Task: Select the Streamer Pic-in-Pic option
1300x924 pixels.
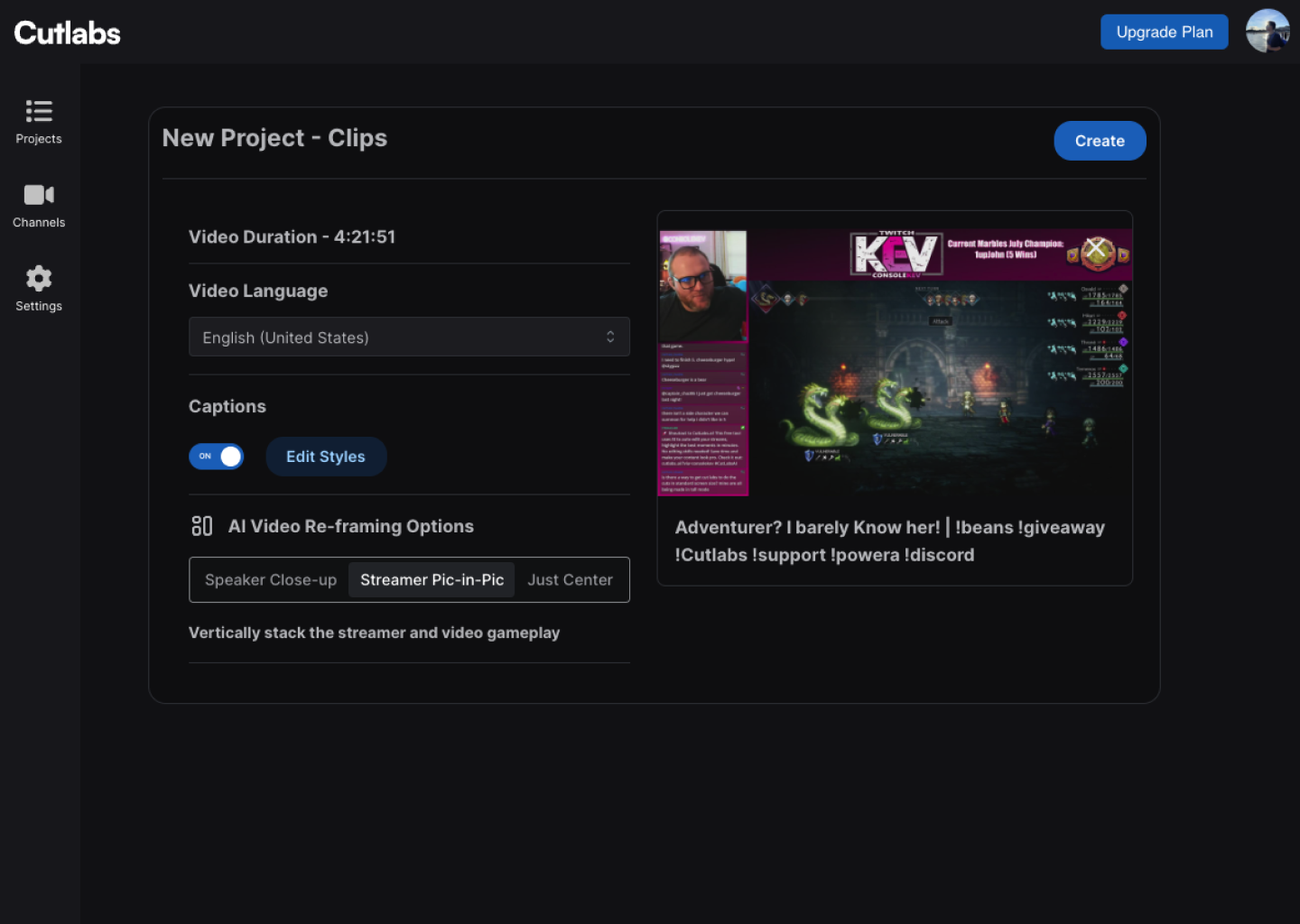Action: [x=432, y=580]
